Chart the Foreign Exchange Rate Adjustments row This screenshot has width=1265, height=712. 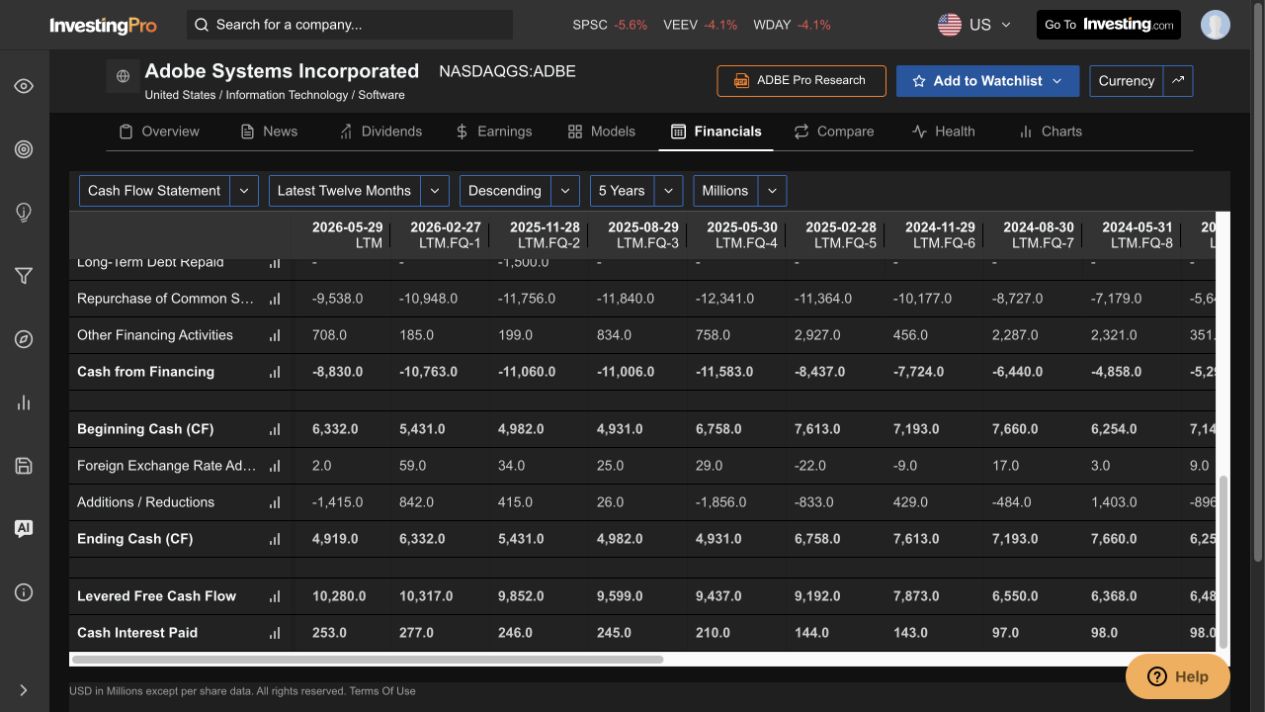pos(274,466)
